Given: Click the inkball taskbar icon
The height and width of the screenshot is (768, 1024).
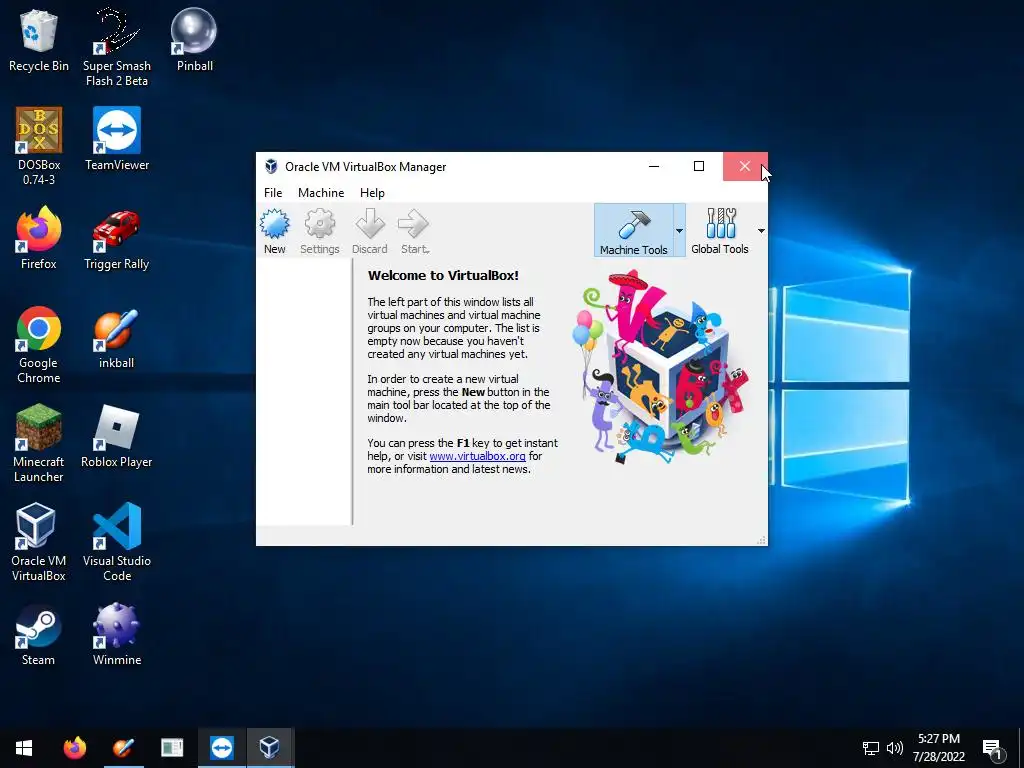Looking at the screenshot, I should [x=123, y=748].
